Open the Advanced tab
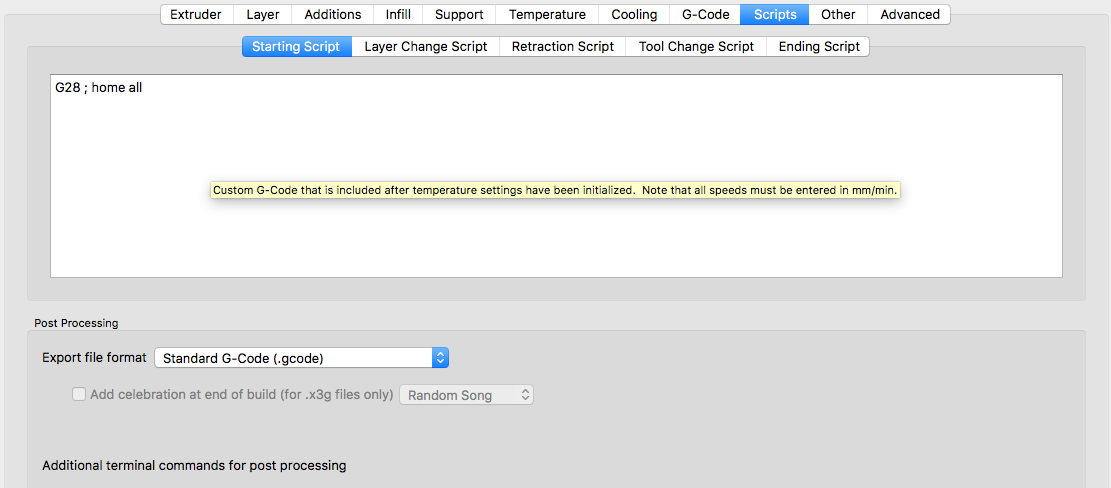Screen dimensions: 1111x488 [x=910, y=14]
